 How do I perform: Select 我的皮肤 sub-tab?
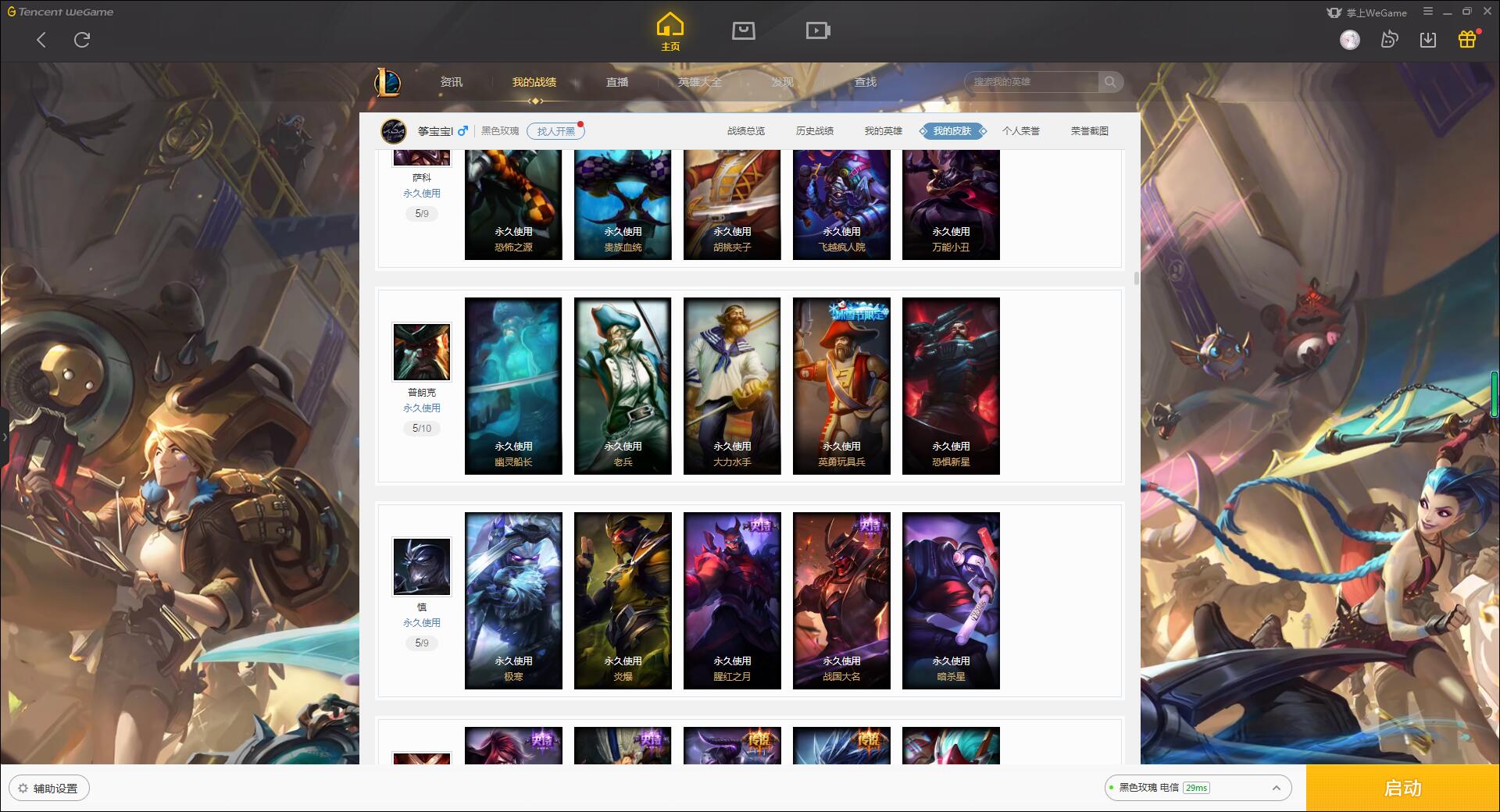pos(952,131)
